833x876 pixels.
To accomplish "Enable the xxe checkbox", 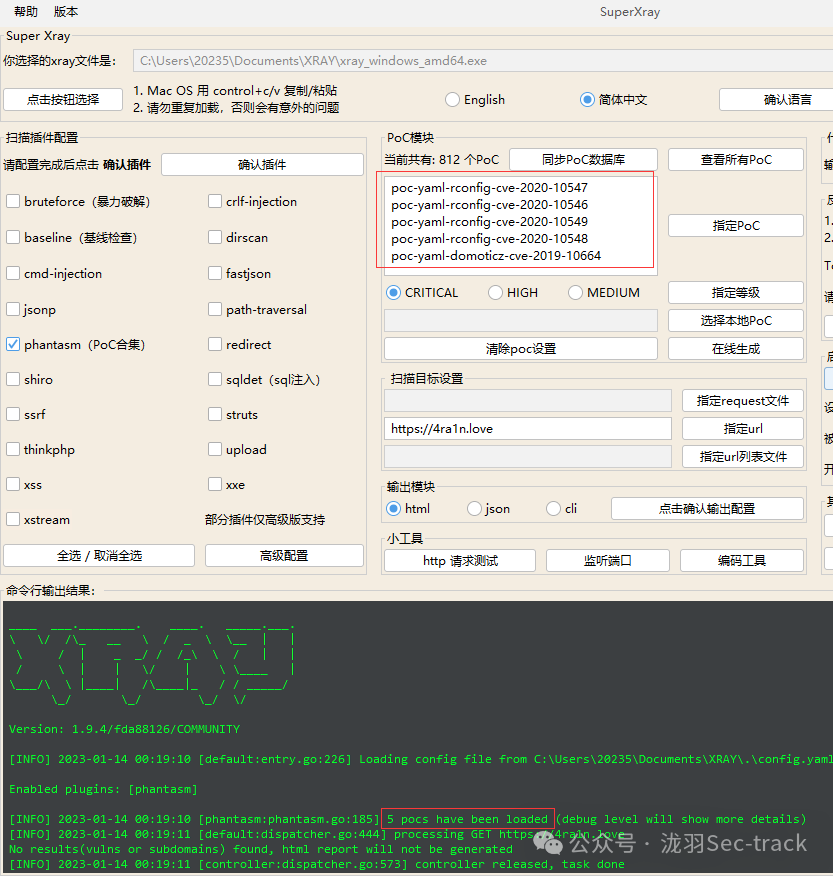I will coord(215,484).
